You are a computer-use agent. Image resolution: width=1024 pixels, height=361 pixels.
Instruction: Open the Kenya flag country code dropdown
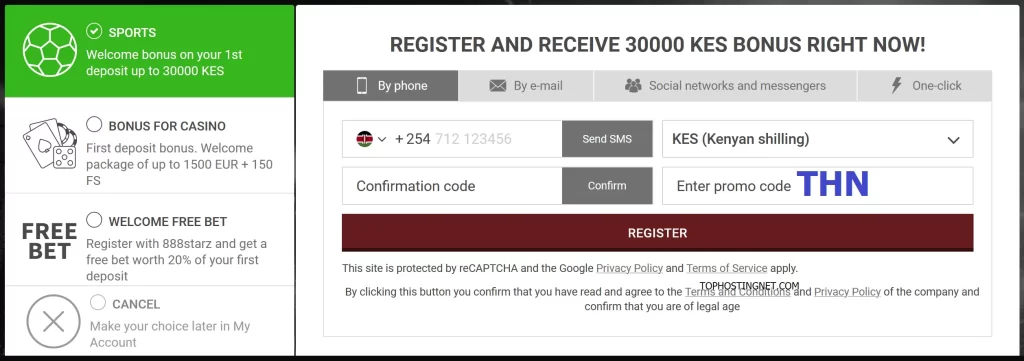(372, 139)
